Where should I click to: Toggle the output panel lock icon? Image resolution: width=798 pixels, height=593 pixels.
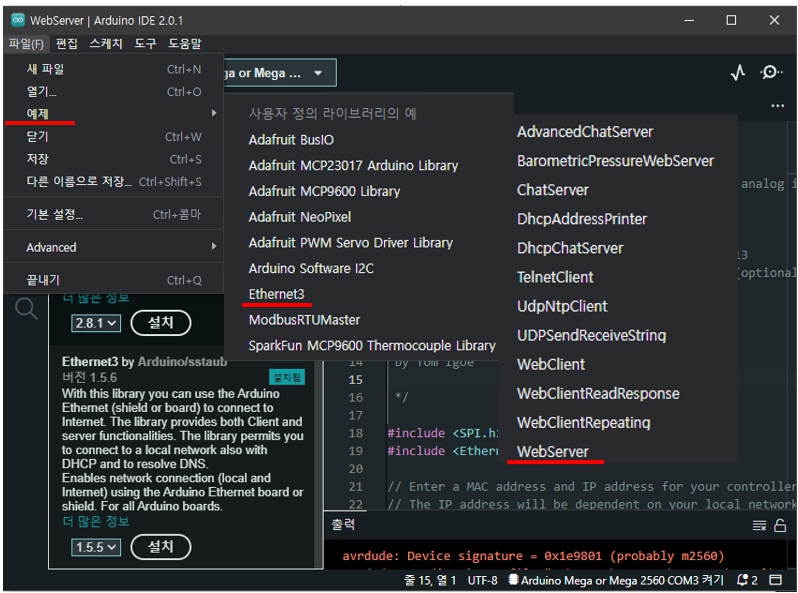[780, 526]
